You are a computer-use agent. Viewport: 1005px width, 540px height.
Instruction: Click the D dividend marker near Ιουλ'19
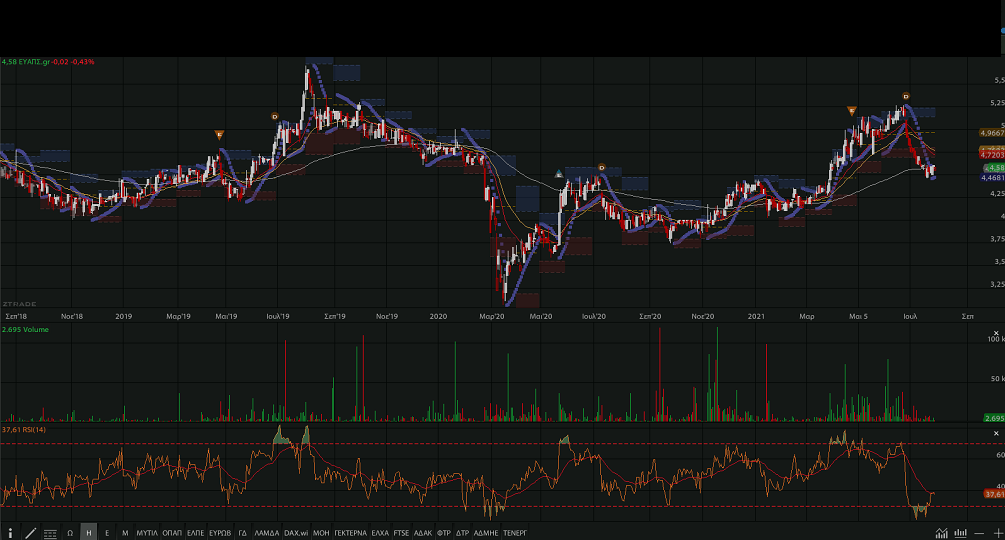(274, 116)
